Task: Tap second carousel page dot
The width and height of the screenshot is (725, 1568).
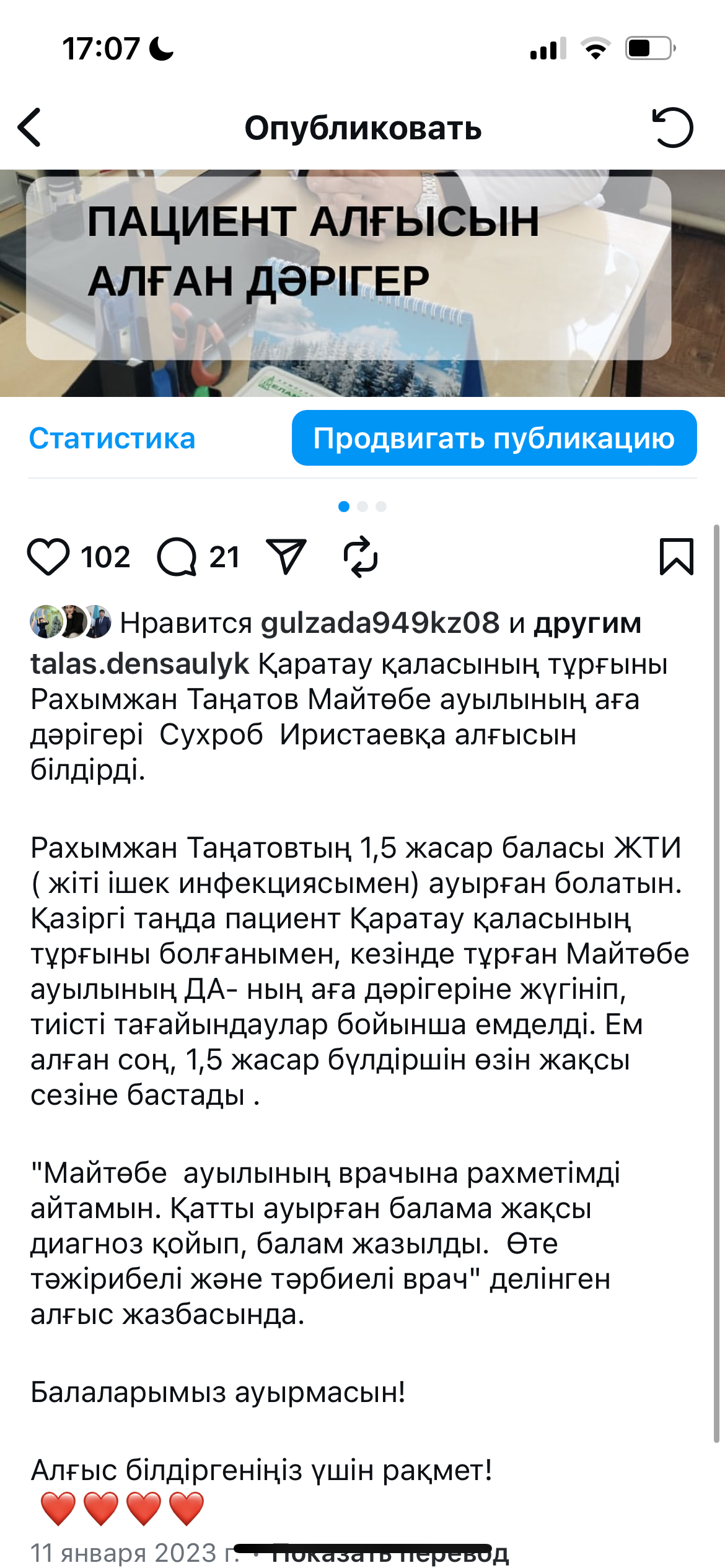Action: coord(362,507)
